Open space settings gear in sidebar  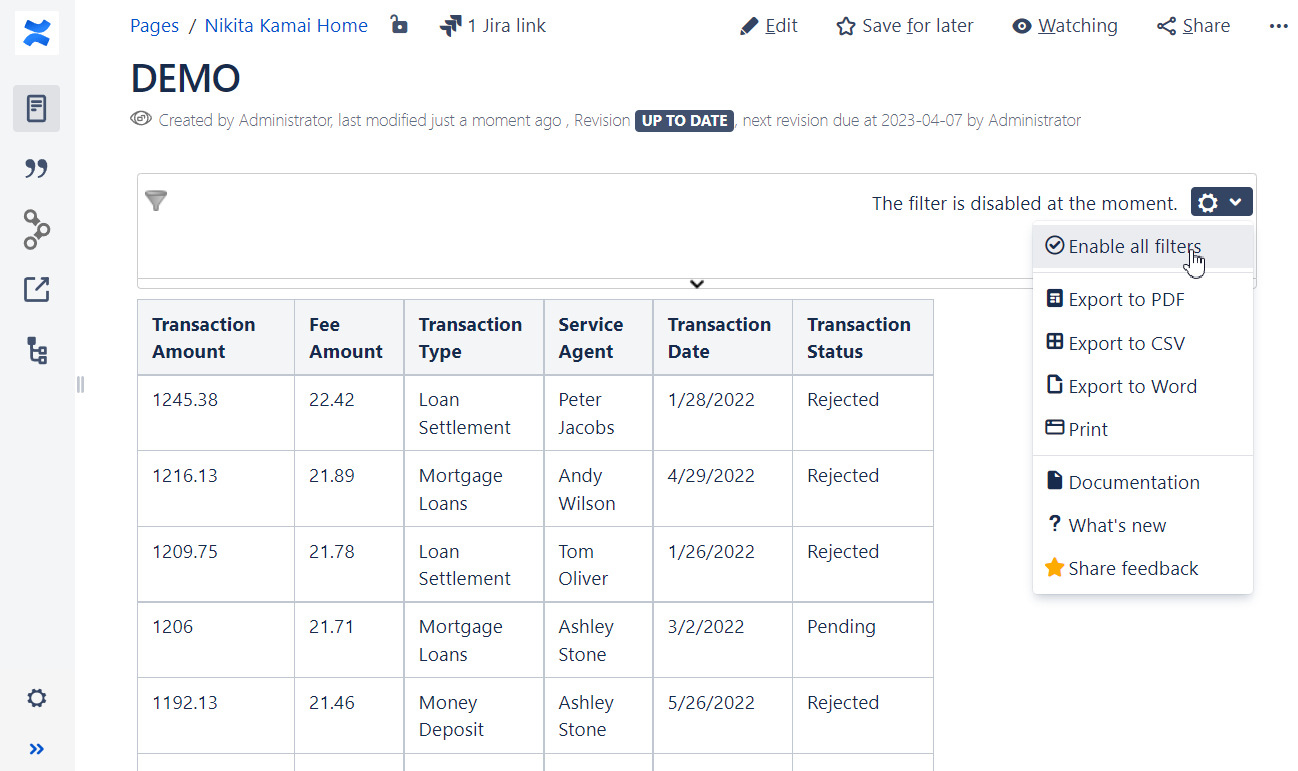pyautogui.click(x=37, y=698)
